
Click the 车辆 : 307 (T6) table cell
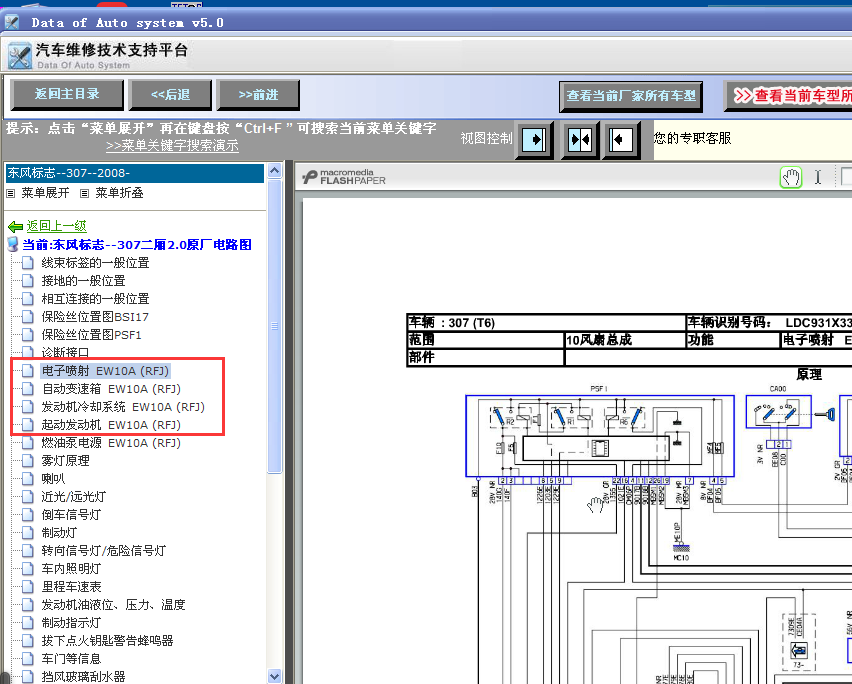pos(546,323)
